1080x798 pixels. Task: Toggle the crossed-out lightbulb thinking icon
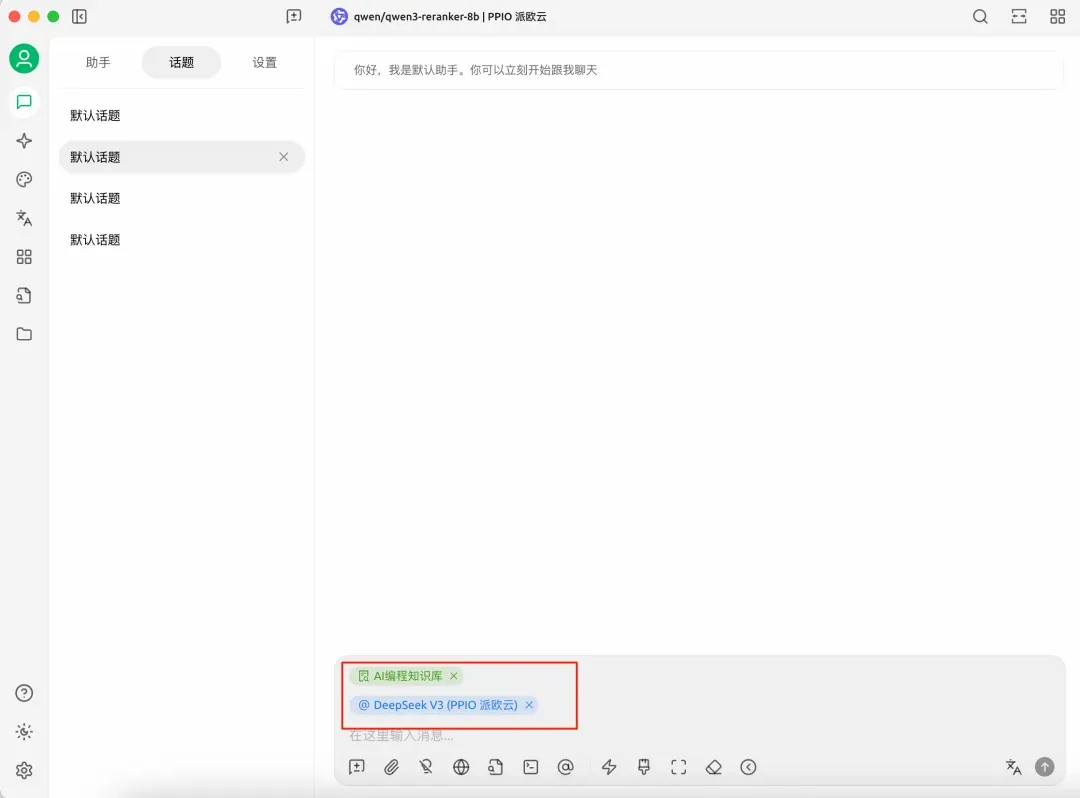pyautogui.click(x=426, y=767)
